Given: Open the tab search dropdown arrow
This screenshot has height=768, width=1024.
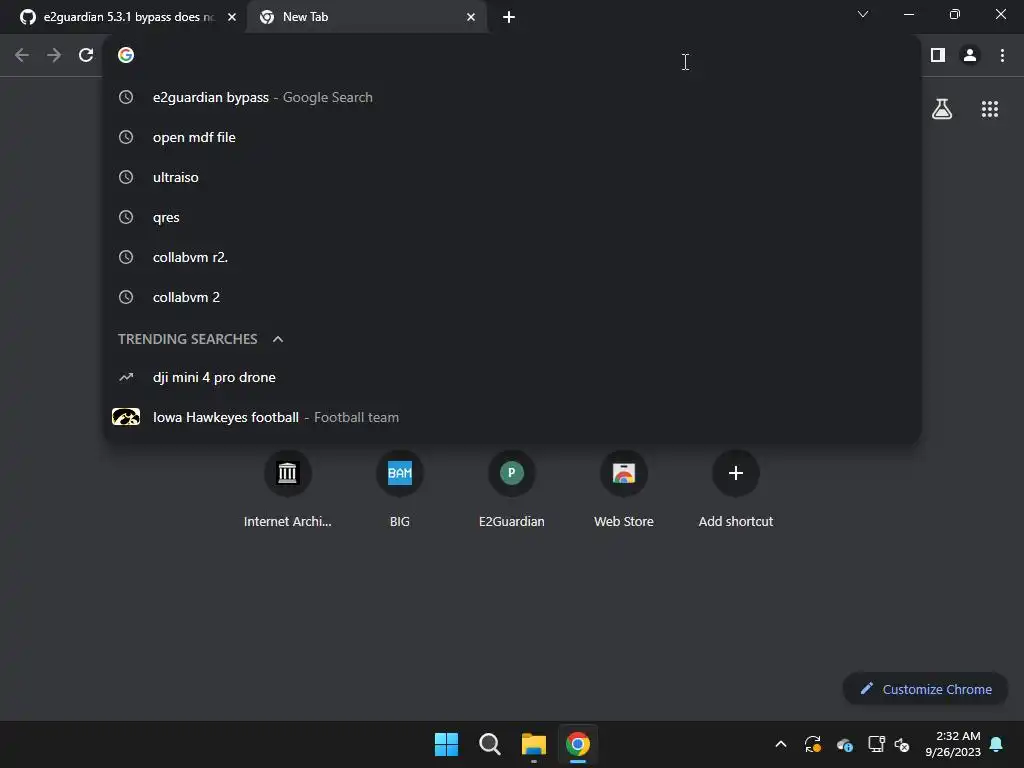Looking at the screenshot, I should coord(863,14).
